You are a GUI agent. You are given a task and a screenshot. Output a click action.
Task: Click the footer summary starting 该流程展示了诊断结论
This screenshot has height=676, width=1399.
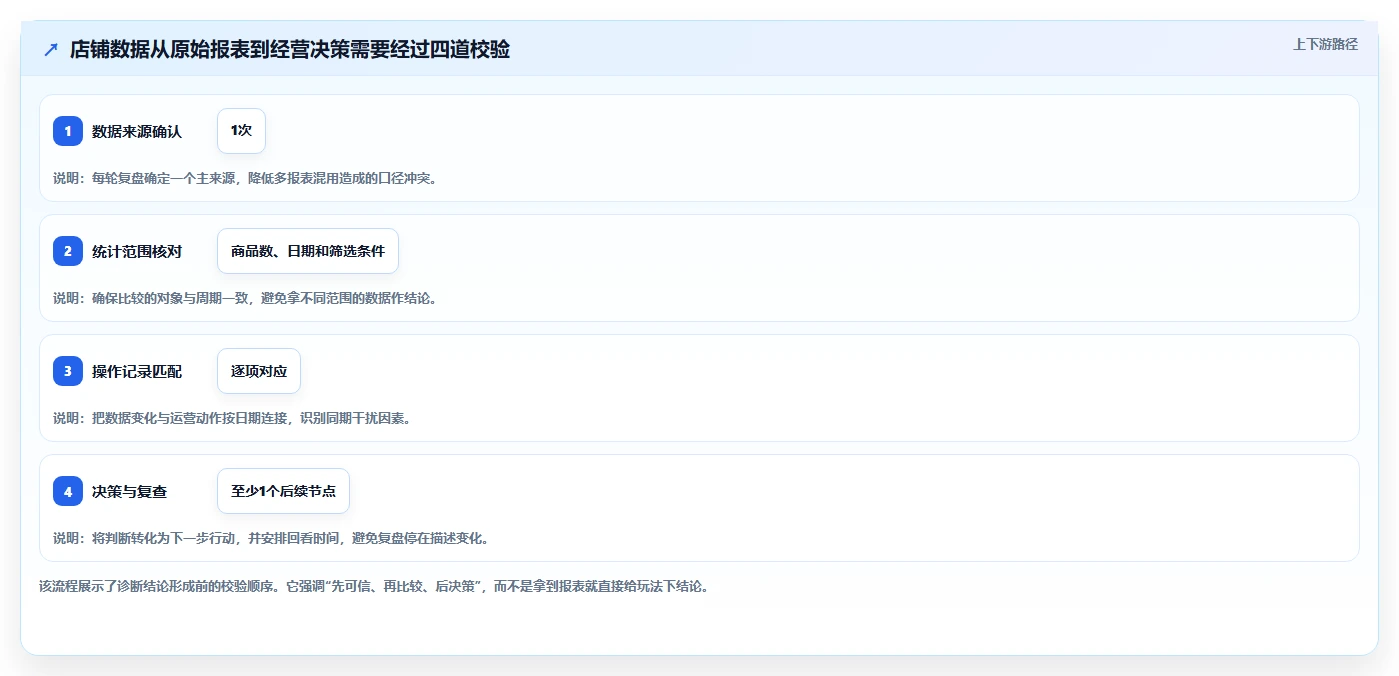coord(374,586)
